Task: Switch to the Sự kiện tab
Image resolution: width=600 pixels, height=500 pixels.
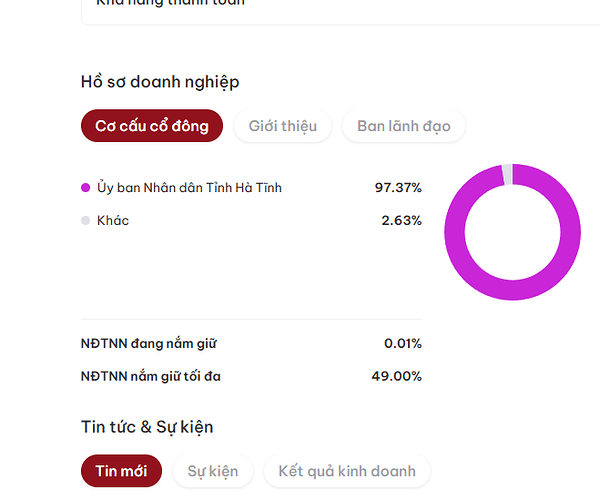Action: [x=213, y=471]
